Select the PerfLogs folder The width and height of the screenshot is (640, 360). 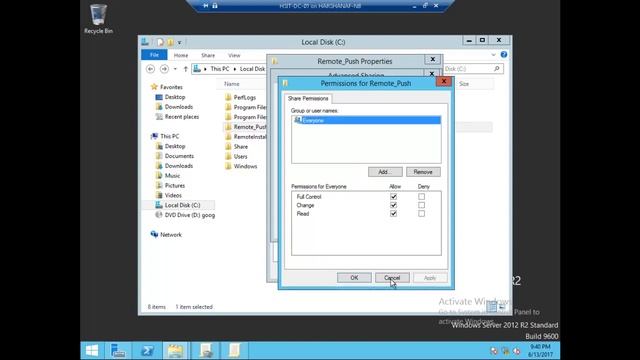pos(244,97)
